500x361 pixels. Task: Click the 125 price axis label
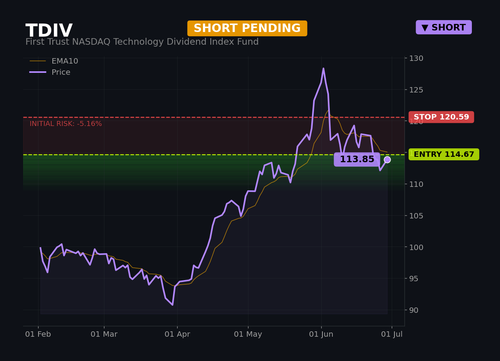tap(416, 90)
